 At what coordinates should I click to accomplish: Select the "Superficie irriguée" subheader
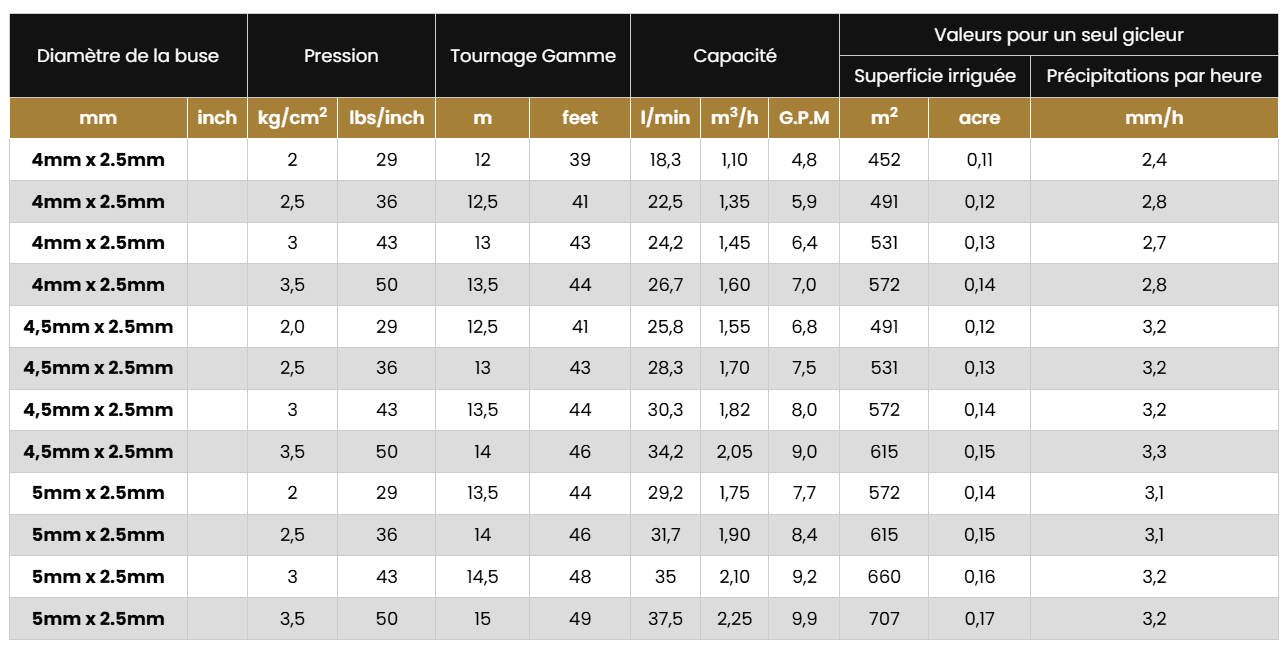tap(935, 76)
